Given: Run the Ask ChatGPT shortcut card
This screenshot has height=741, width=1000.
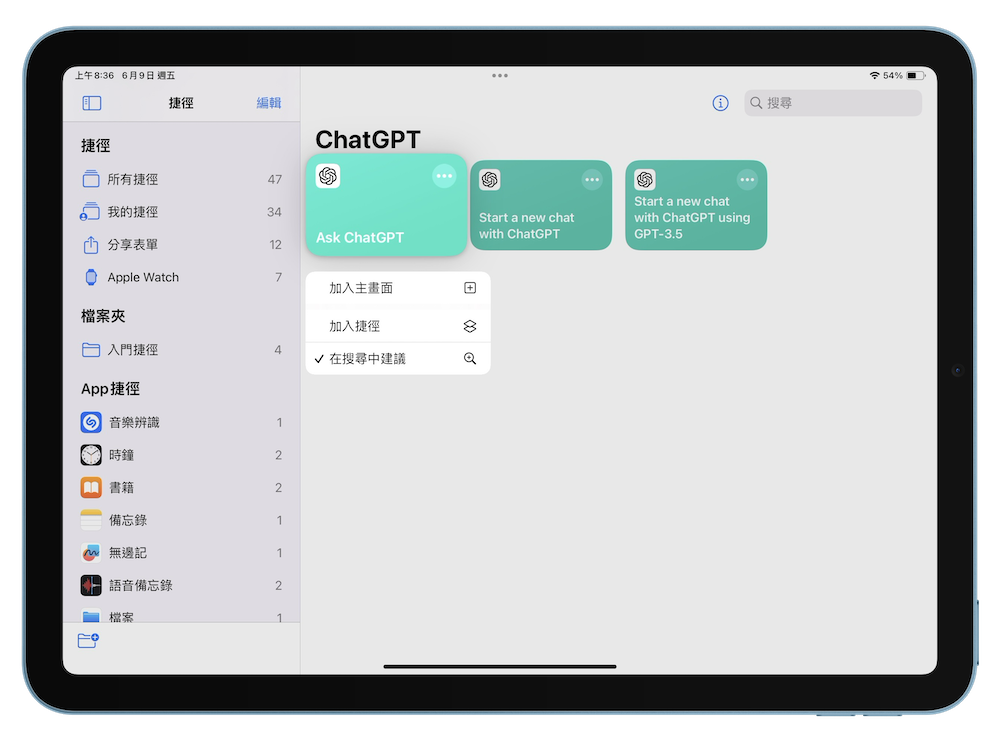Looking at the screenshot, I should click(x=386, y=205).
